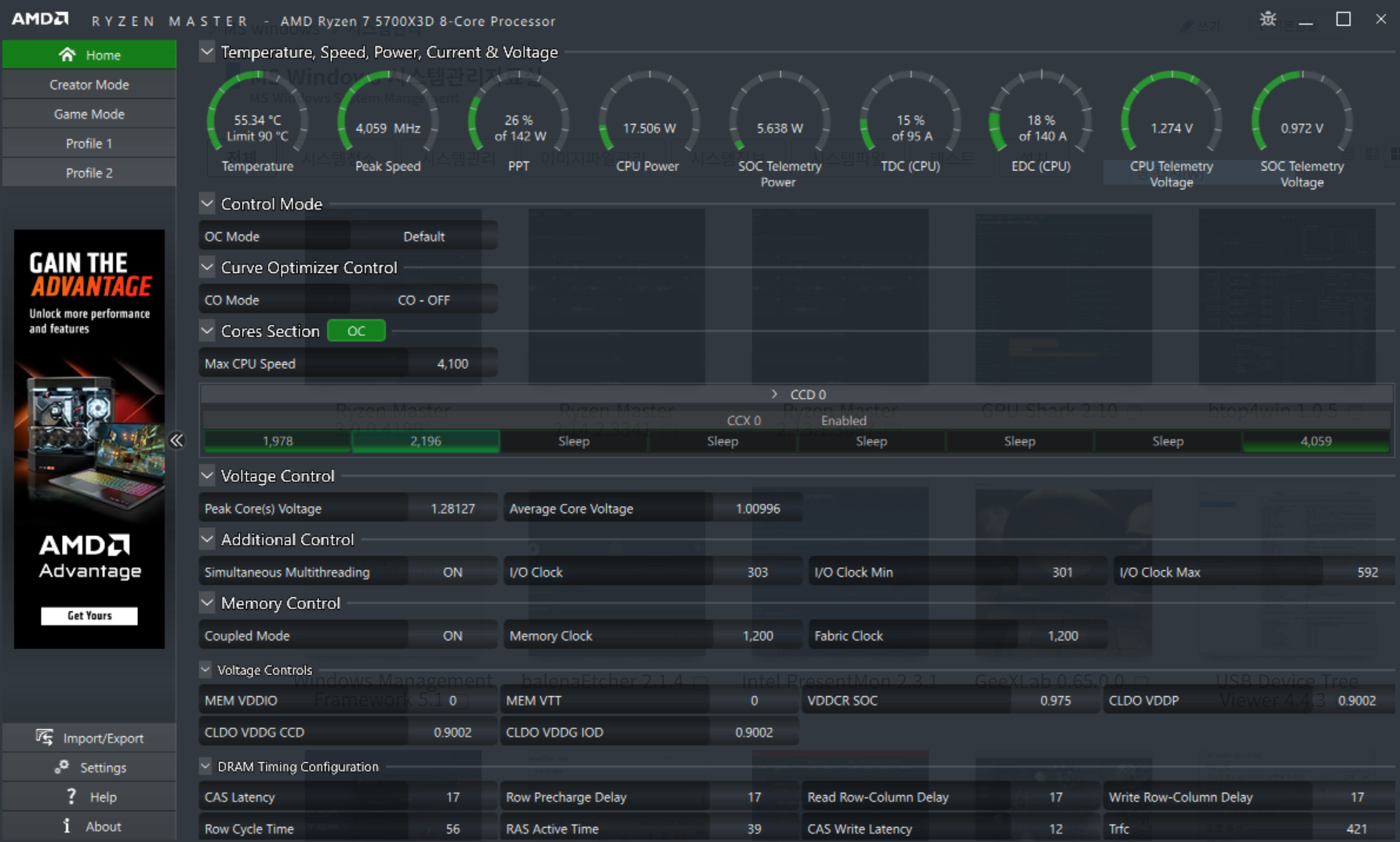Image resolution: width=1400 pixels, height=842 pixels.
Task: Toggle Simultaneous Multithreading ON value
Action: 452,572
